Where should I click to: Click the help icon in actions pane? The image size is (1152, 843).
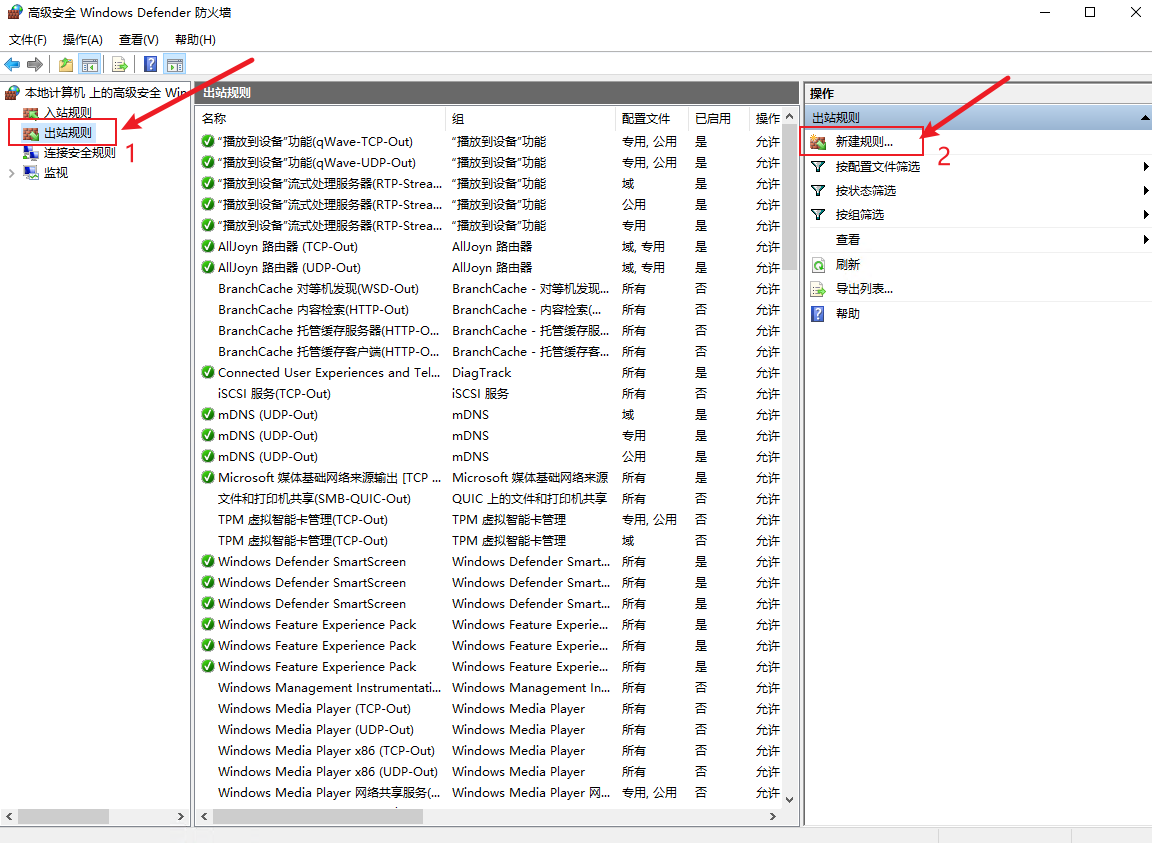(818, 314)
